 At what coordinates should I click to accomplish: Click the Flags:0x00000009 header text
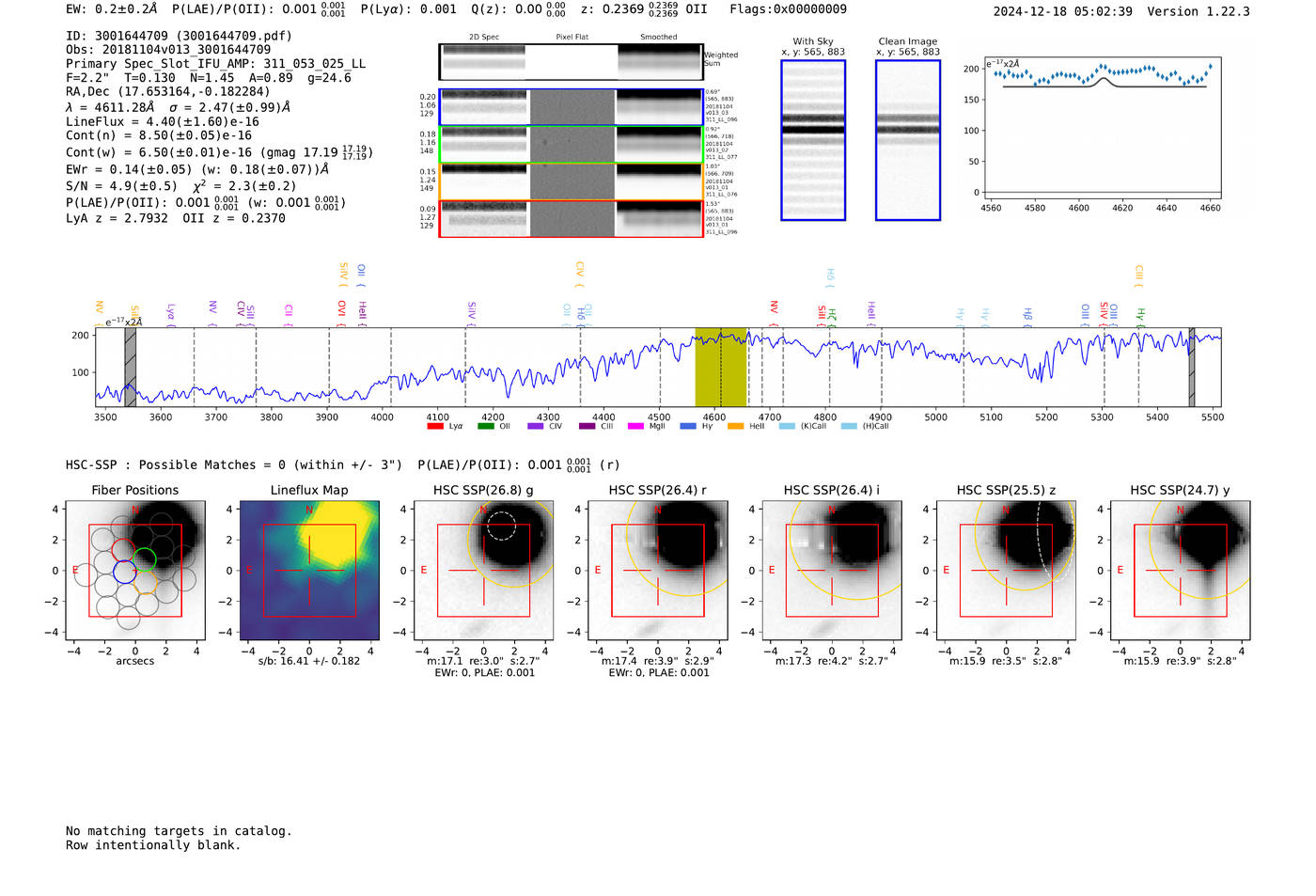click(788, 8)
